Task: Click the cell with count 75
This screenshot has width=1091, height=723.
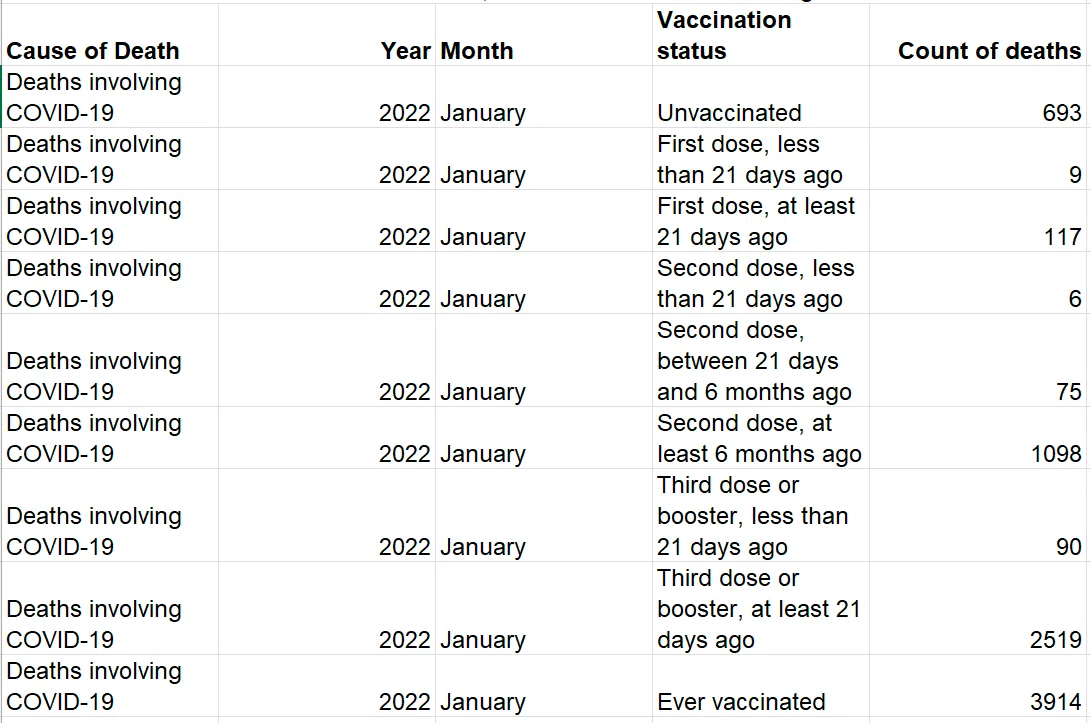Action: (978, 360)
